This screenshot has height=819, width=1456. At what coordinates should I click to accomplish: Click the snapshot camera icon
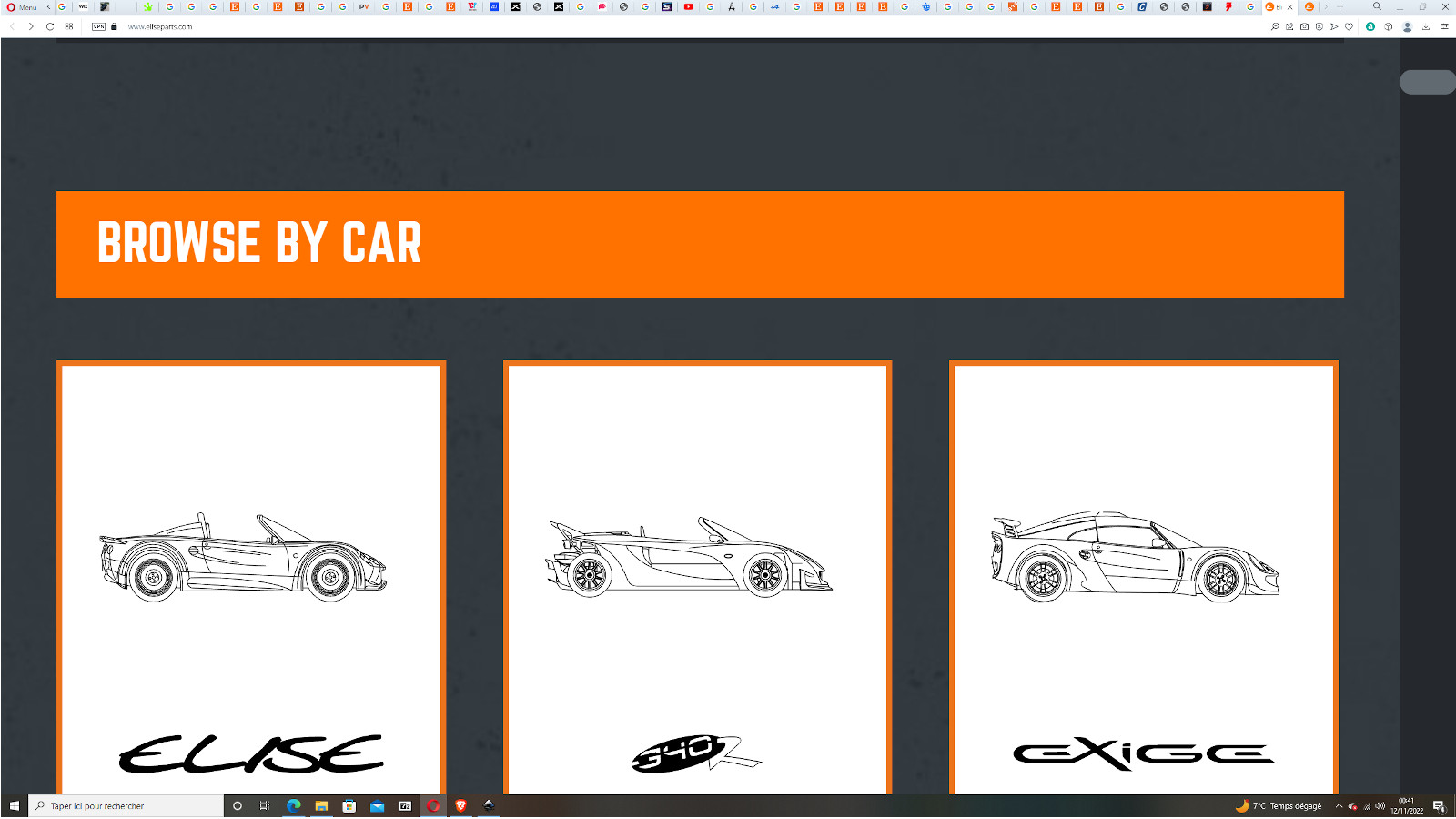pyautogui.click(x=1304, y=26)
